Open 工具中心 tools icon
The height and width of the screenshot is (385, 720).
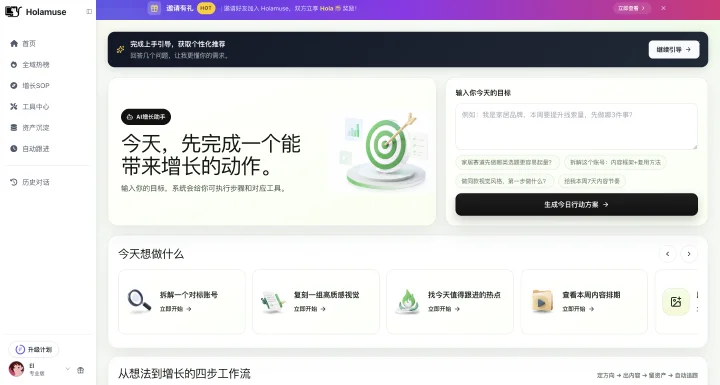pyautogui.click(x=14, y=107)
